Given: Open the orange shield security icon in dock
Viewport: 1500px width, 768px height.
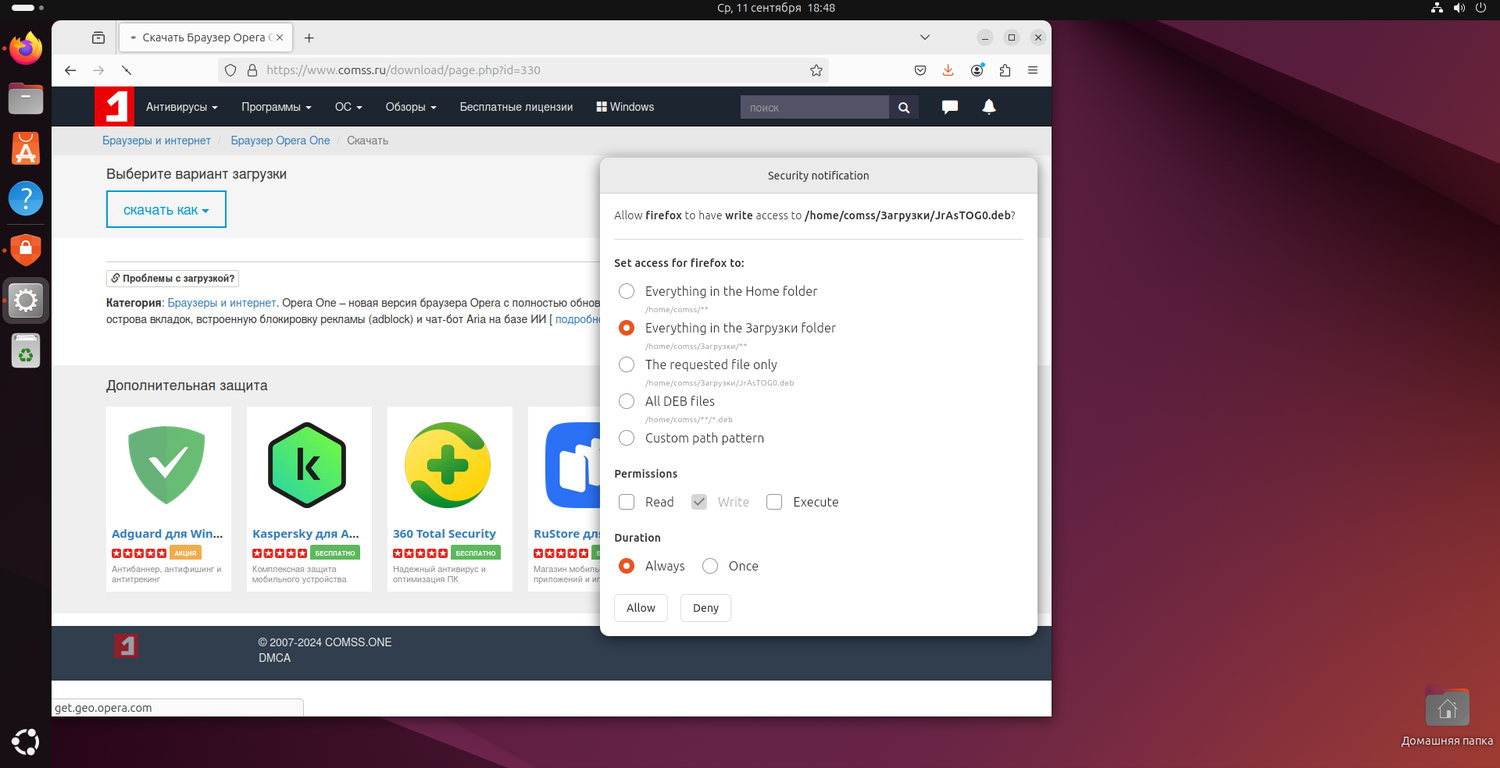Looking at the screenshot, I should (26, 249).
